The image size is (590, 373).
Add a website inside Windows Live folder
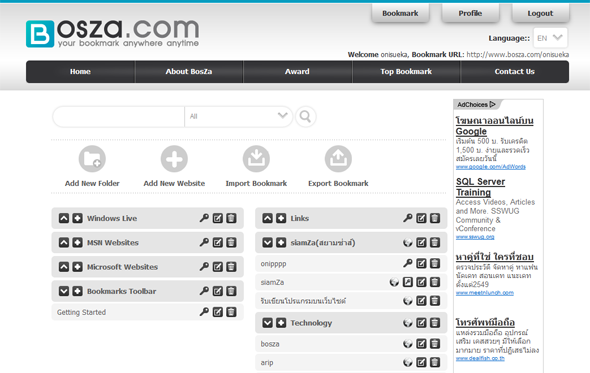click(78, 218)
